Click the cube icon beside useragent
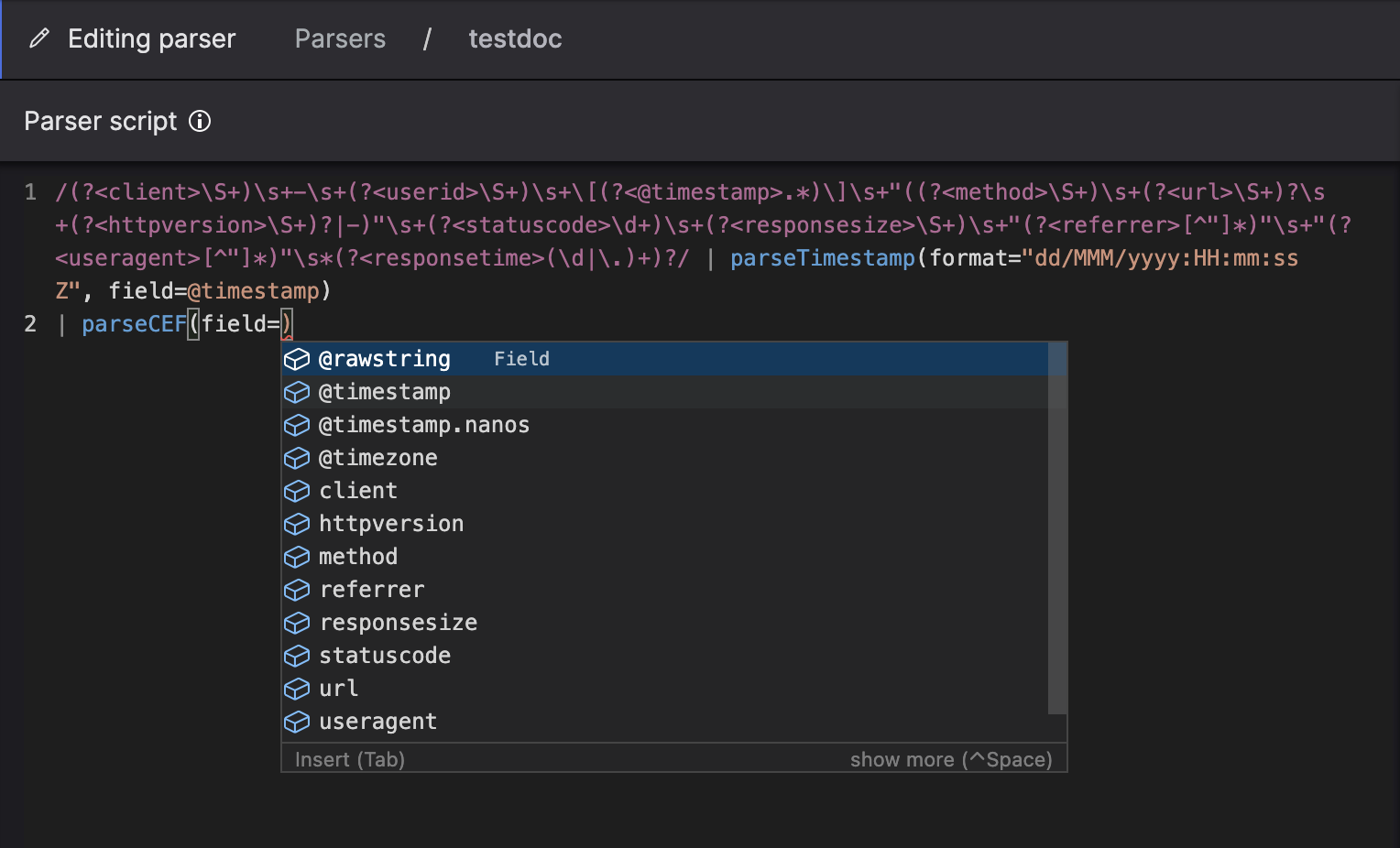The image size is (1400, 848). (x=297, y=722)
